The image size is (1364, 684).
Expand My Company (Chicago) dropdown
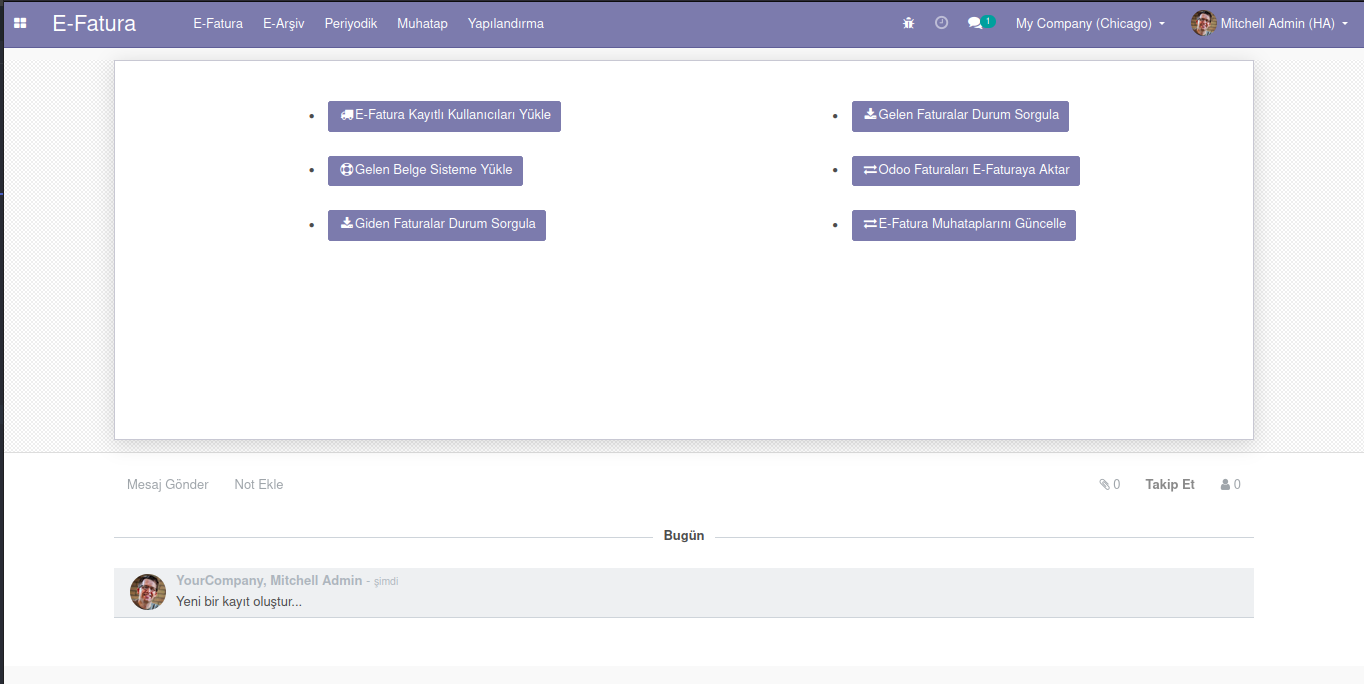tap(1090, 23)
